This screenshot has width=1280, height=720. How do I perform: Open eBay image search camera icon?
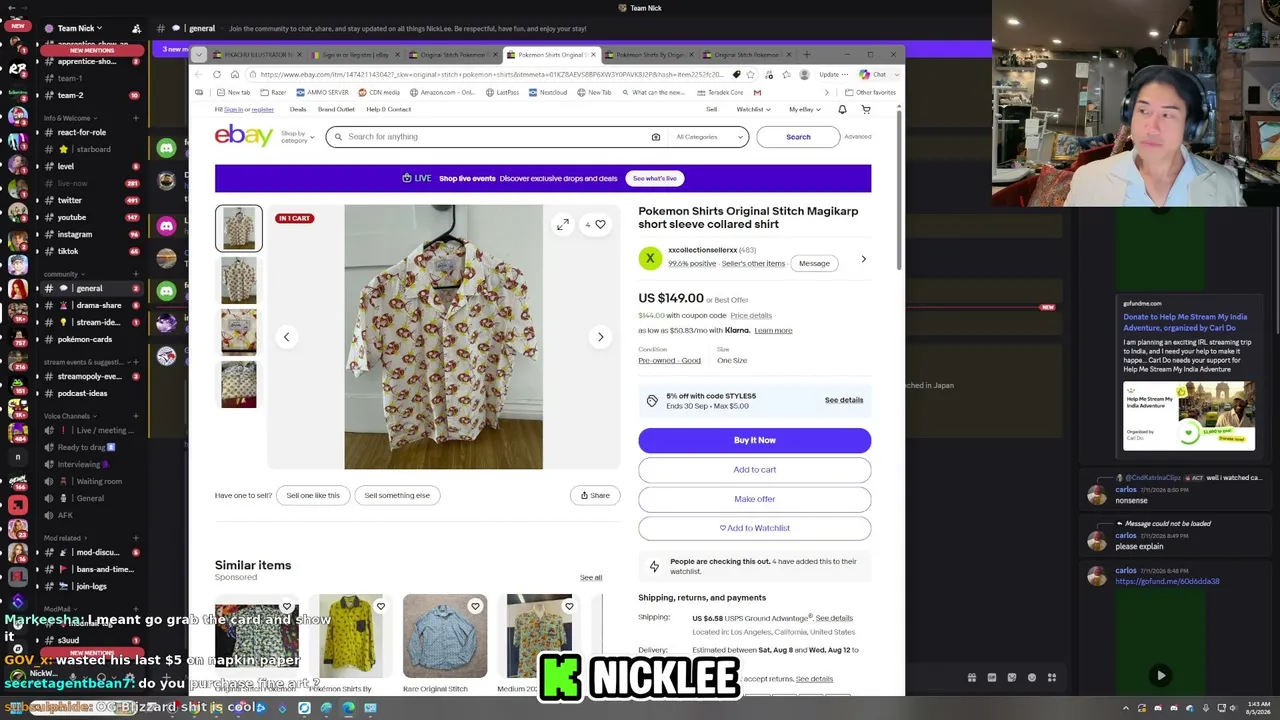[x=656, y=137]
